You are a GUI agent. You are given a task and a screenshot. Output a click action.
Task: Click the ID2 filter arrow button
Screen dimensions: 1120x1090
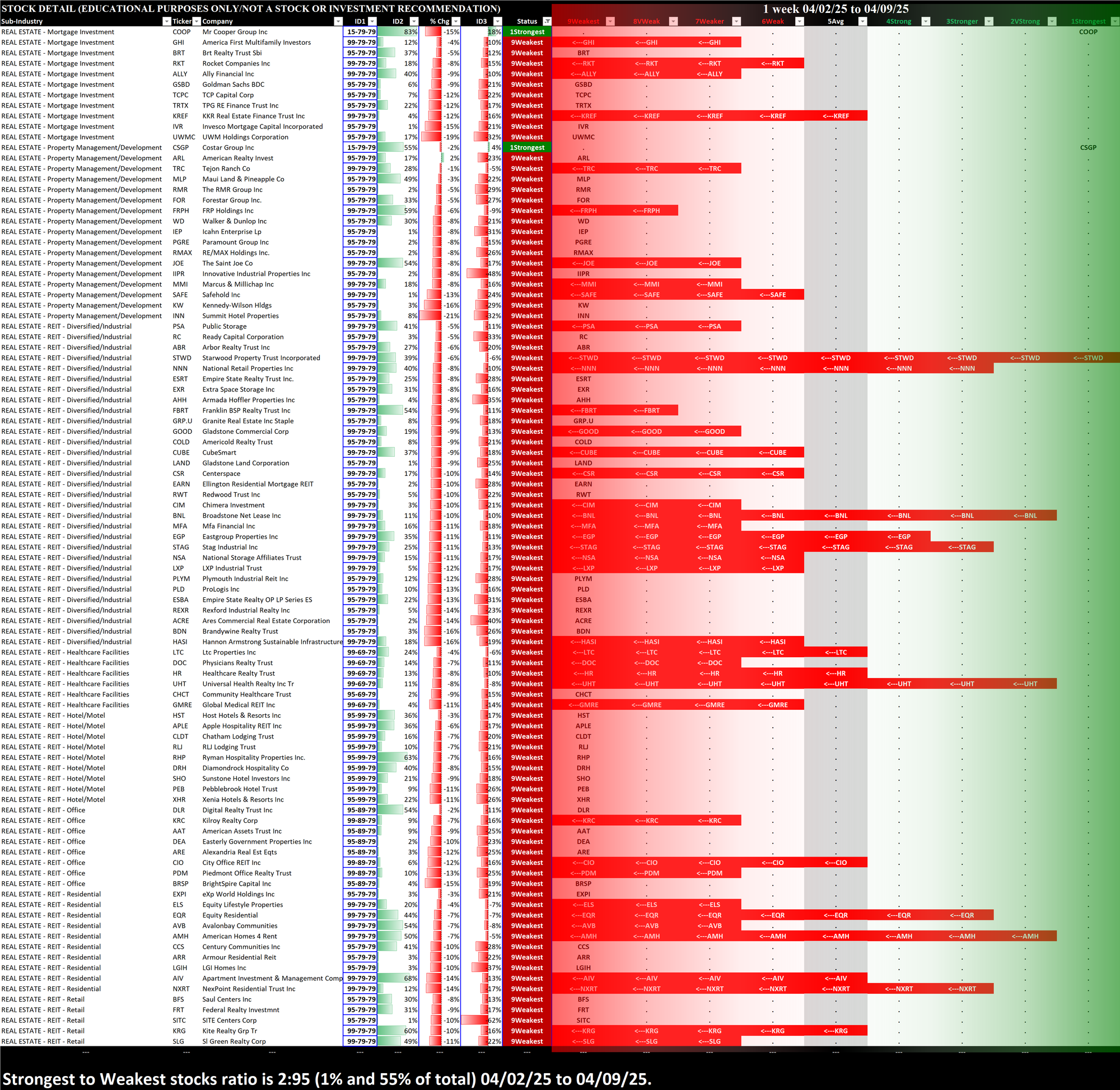tap(414, 21)
